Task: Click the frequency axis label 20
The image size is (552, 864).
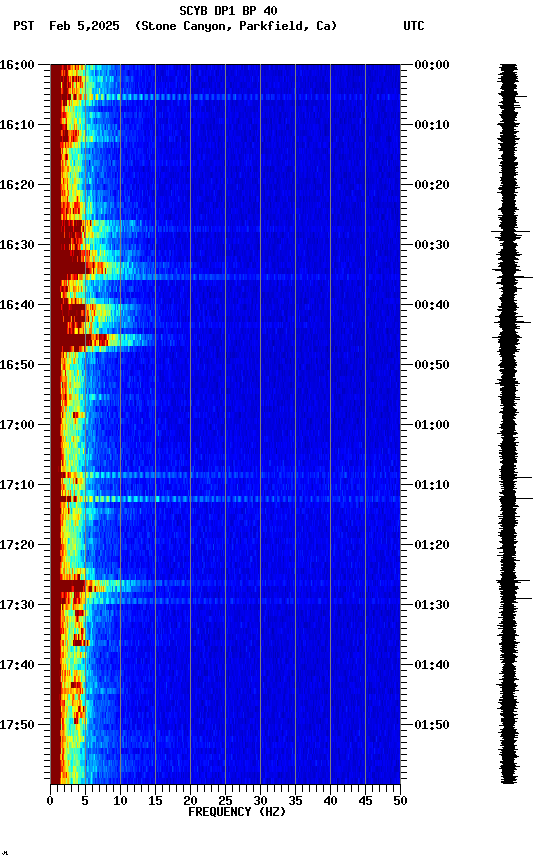Action: click(190, 801)
